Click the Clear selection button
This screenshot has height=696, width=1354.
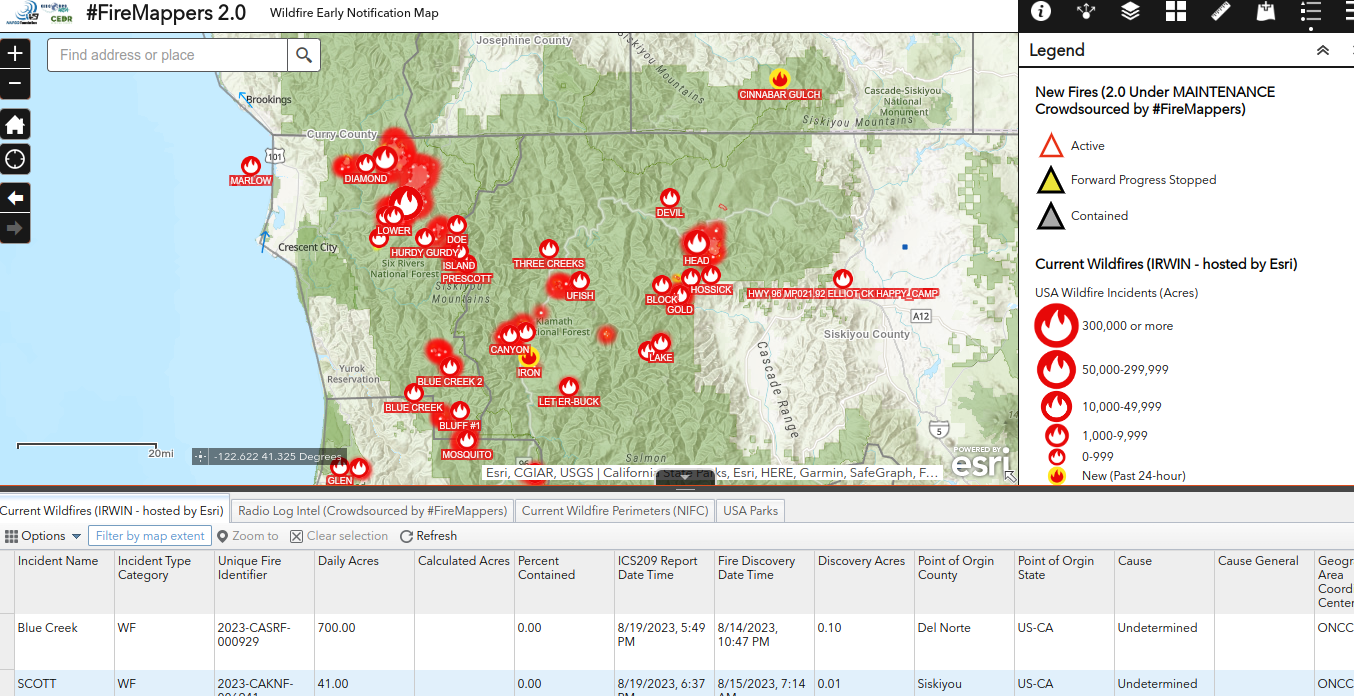pyautogui.click(x=339, y=536)
